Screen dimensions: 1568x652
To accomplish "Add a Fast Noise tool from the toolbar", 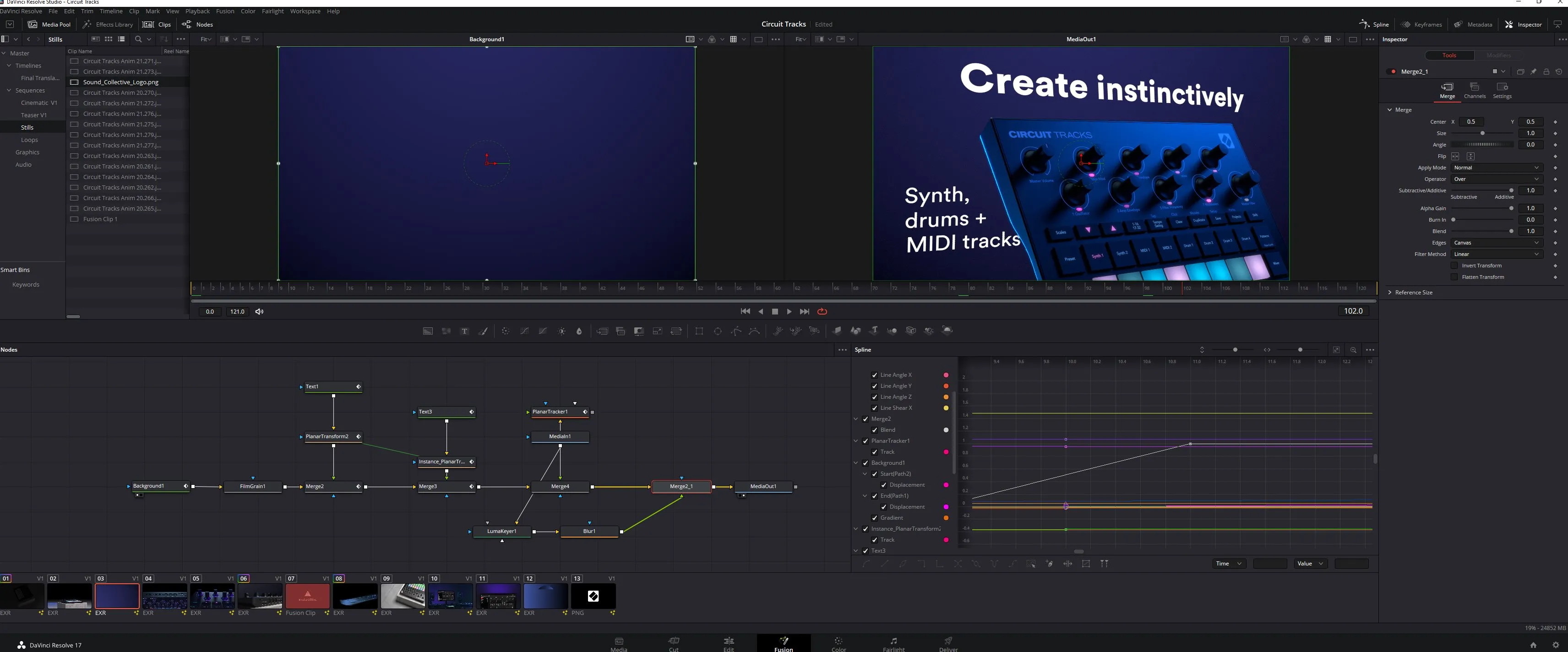I will [446, 331].
